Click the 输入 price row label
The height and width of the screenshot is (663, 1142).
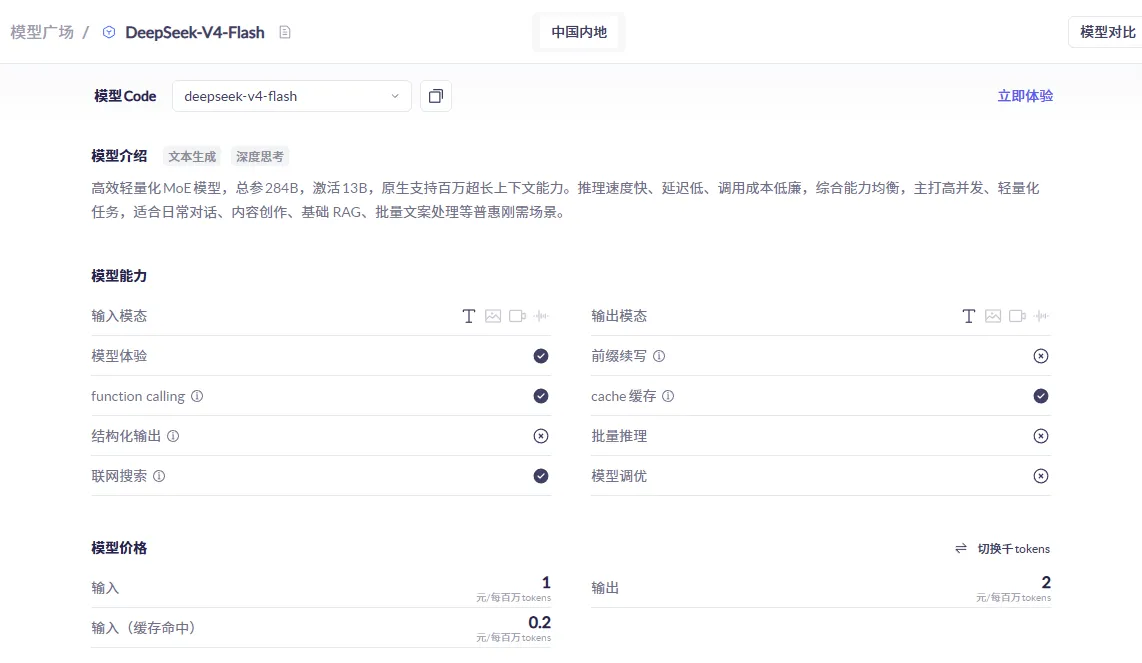click(x=105, y=588)
